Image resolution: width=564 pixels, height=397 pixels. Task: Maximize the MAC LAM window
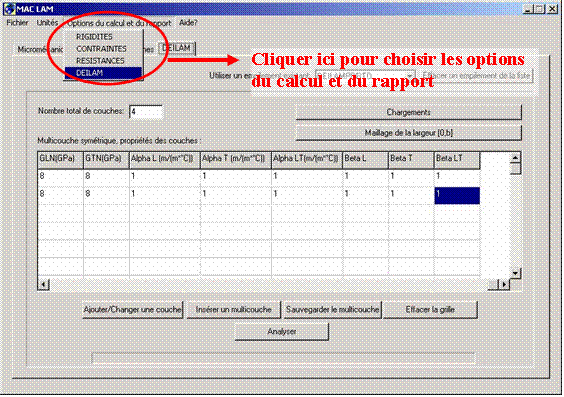540,9
